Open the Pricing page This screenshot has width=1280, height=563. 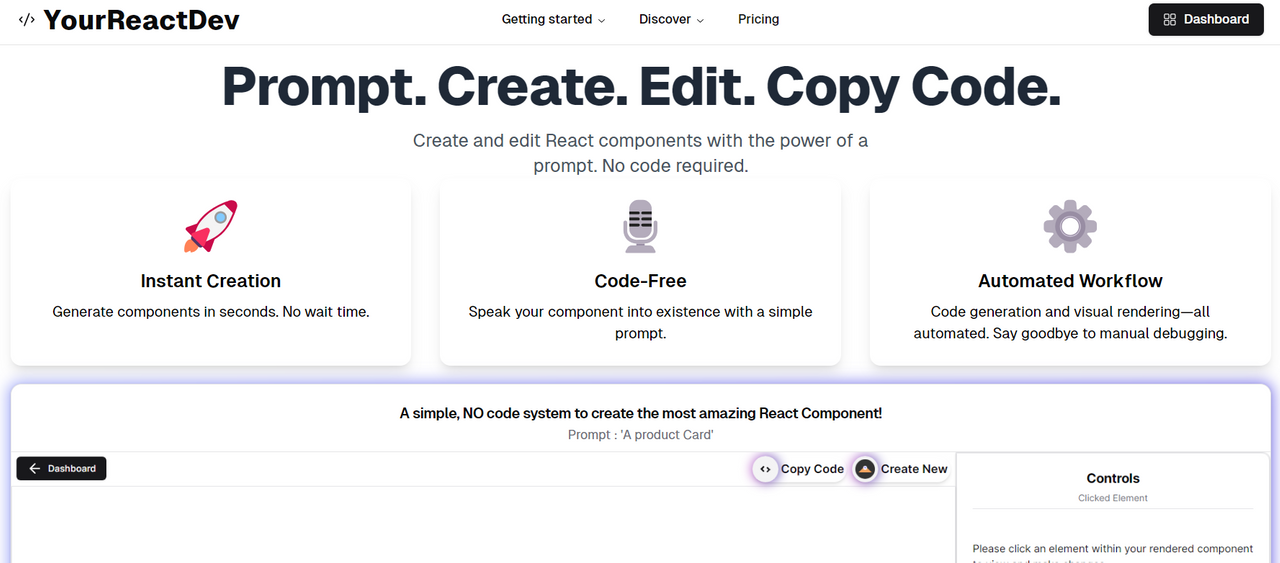758,19
